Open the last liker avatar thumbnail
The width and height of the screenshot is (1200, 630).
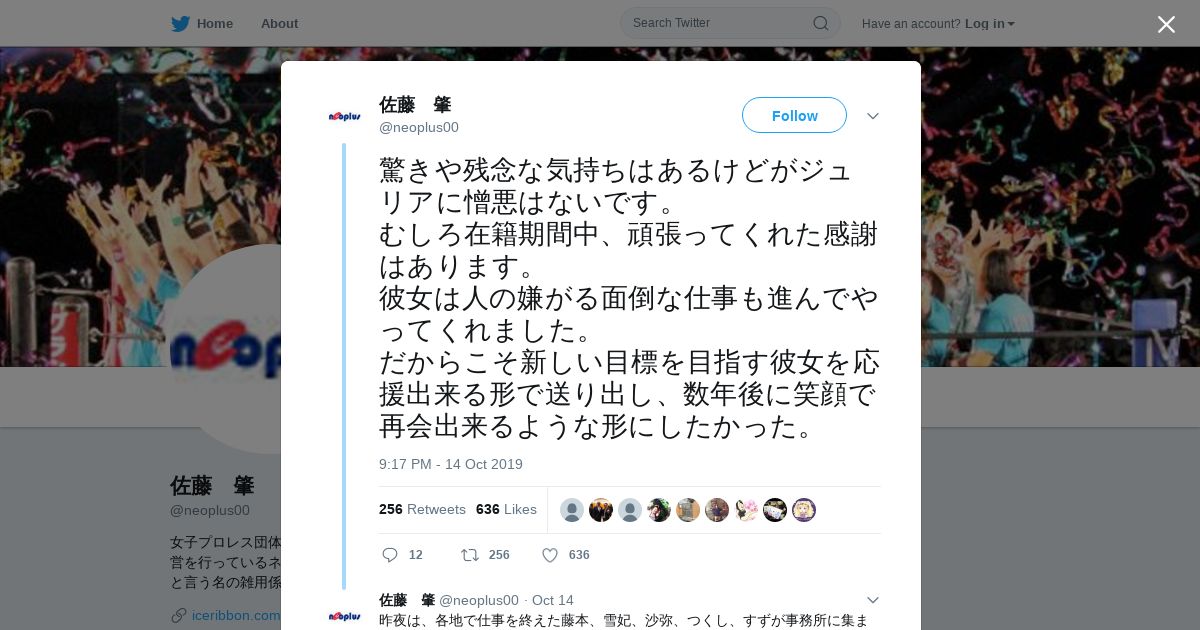(804, 510)
